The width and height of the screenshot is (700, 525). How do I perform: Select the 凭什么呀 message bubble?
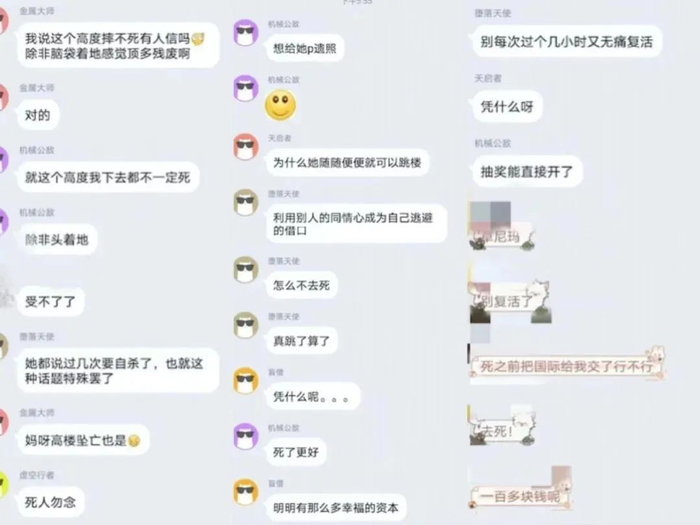click(x=507, y=106)
